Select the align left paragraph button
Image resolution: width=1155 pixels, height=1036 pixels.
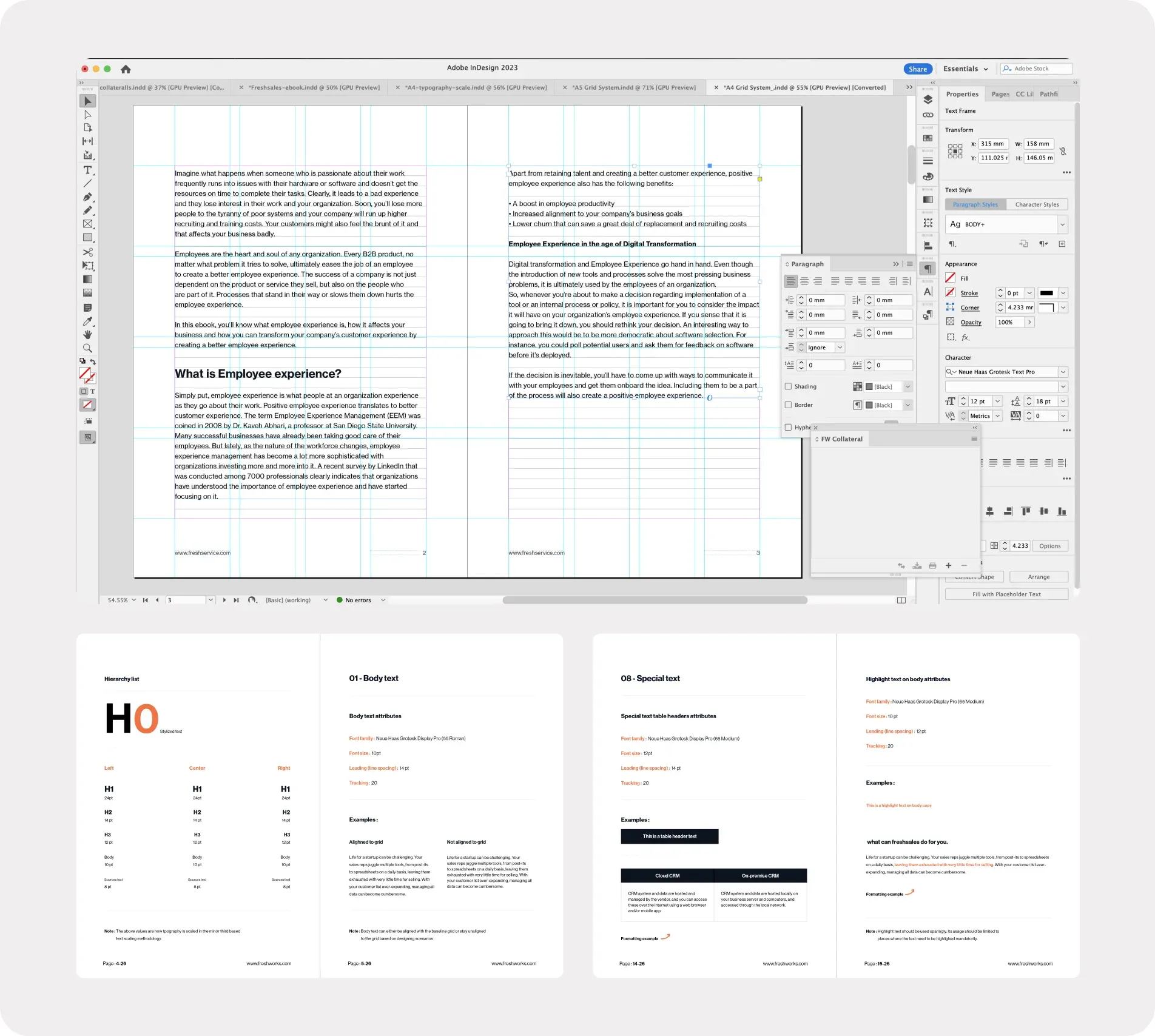790,281
